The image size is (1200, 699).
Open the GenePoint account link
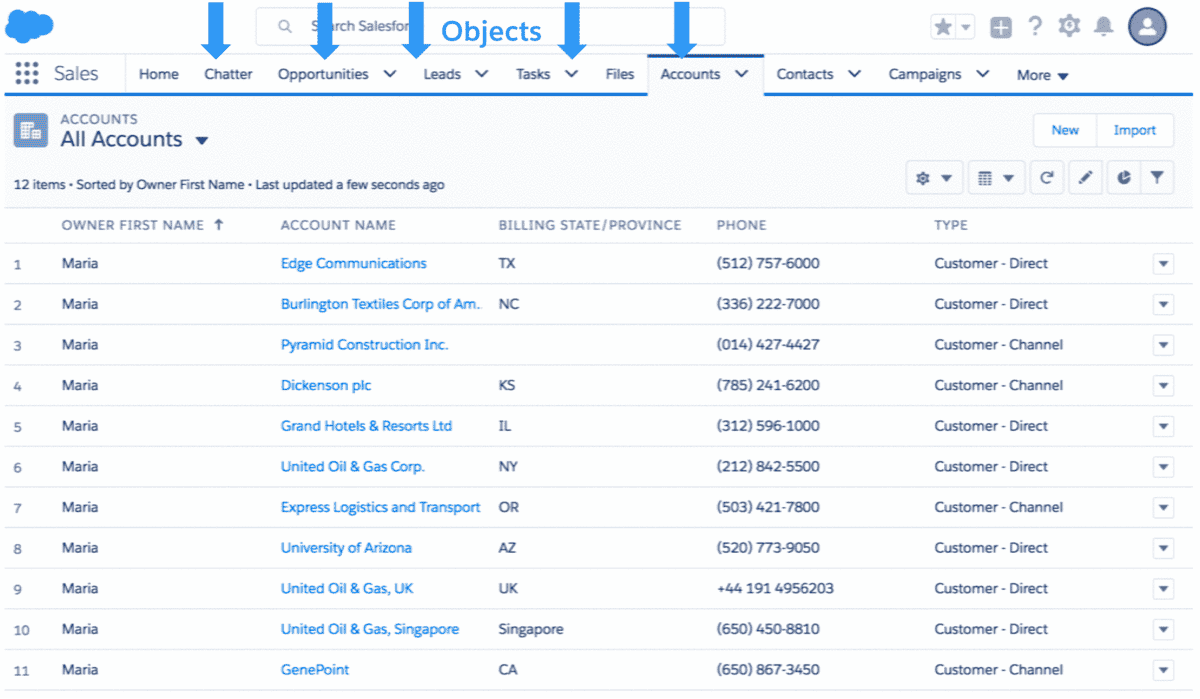pyautogui.click(x=315, y=670)
